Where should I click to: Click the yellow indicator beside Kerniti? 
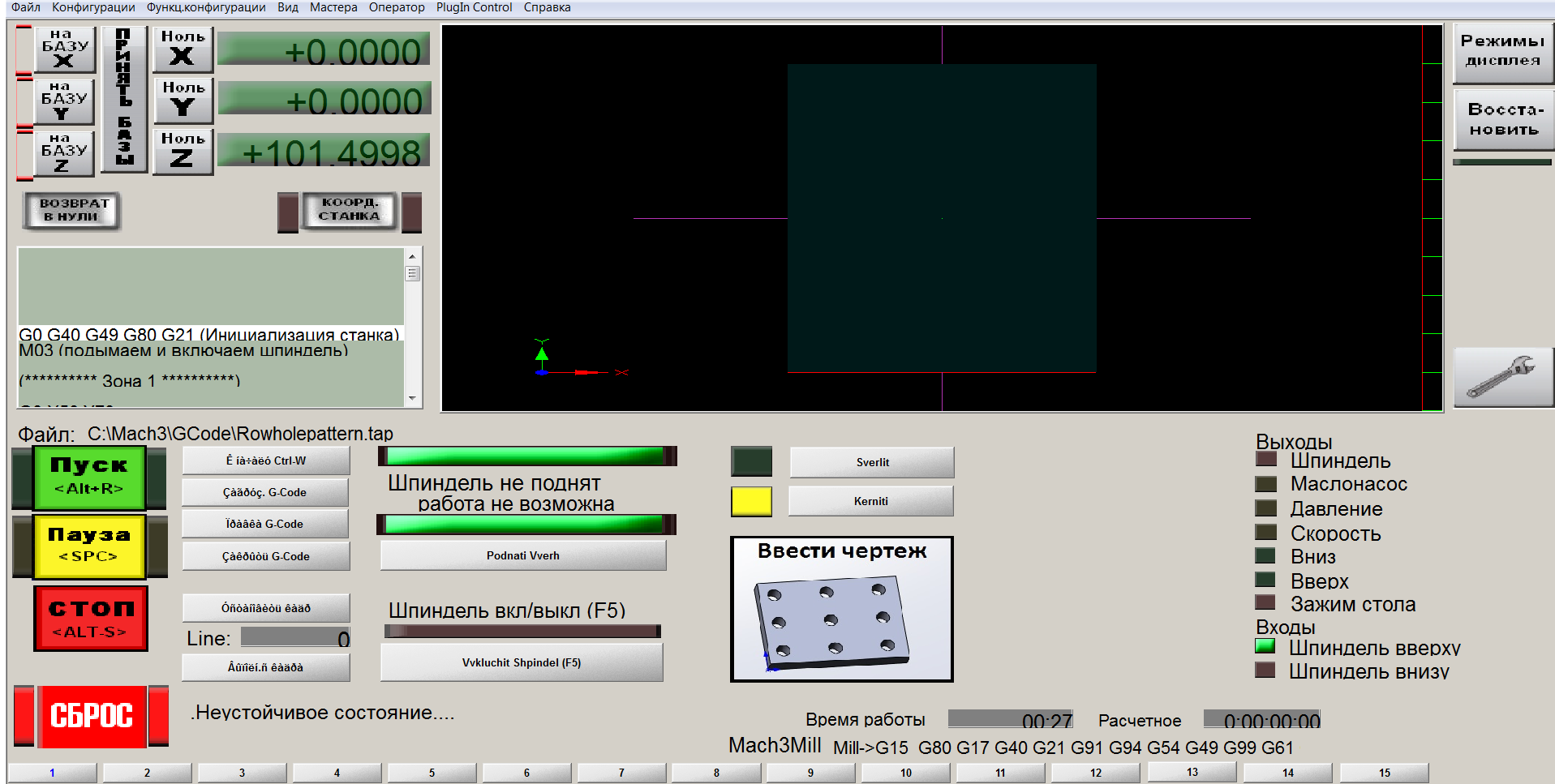pyautogui.click(x=751, y=501)
